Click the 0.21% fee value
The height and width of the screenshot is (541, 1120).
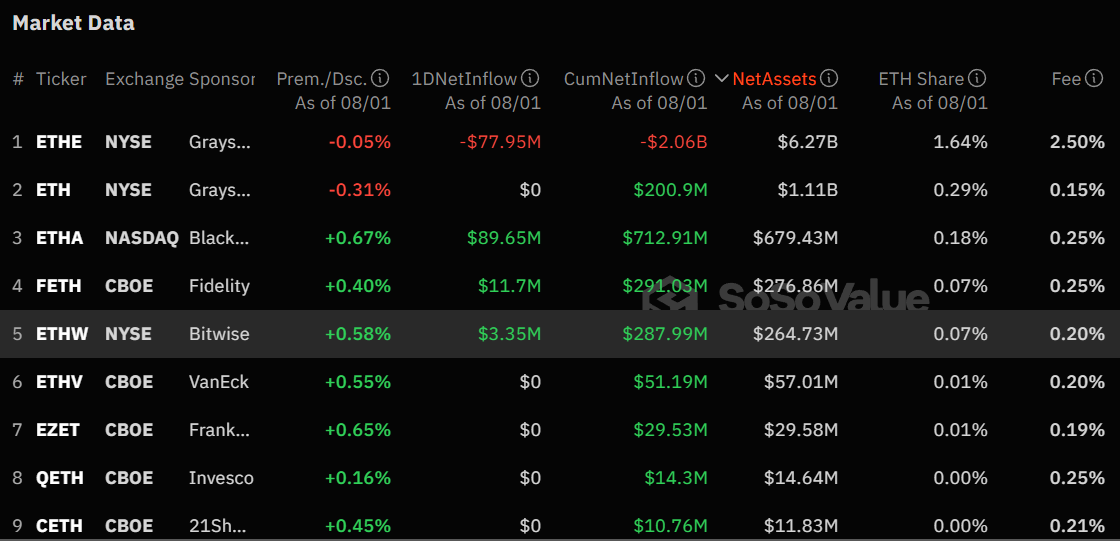point(1077,526)
